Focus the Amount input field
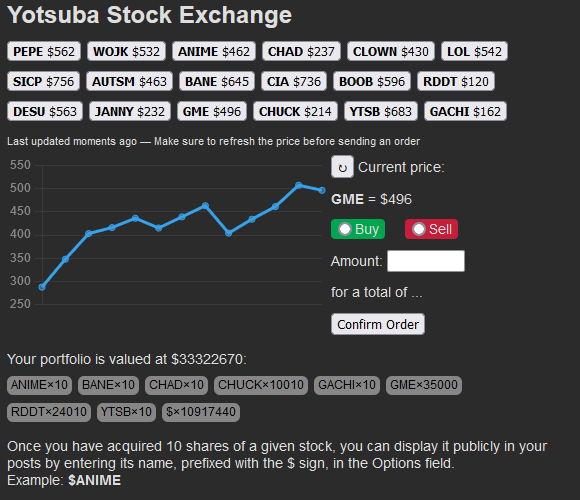Screen dimensions: 580x500 pos(426,261)
